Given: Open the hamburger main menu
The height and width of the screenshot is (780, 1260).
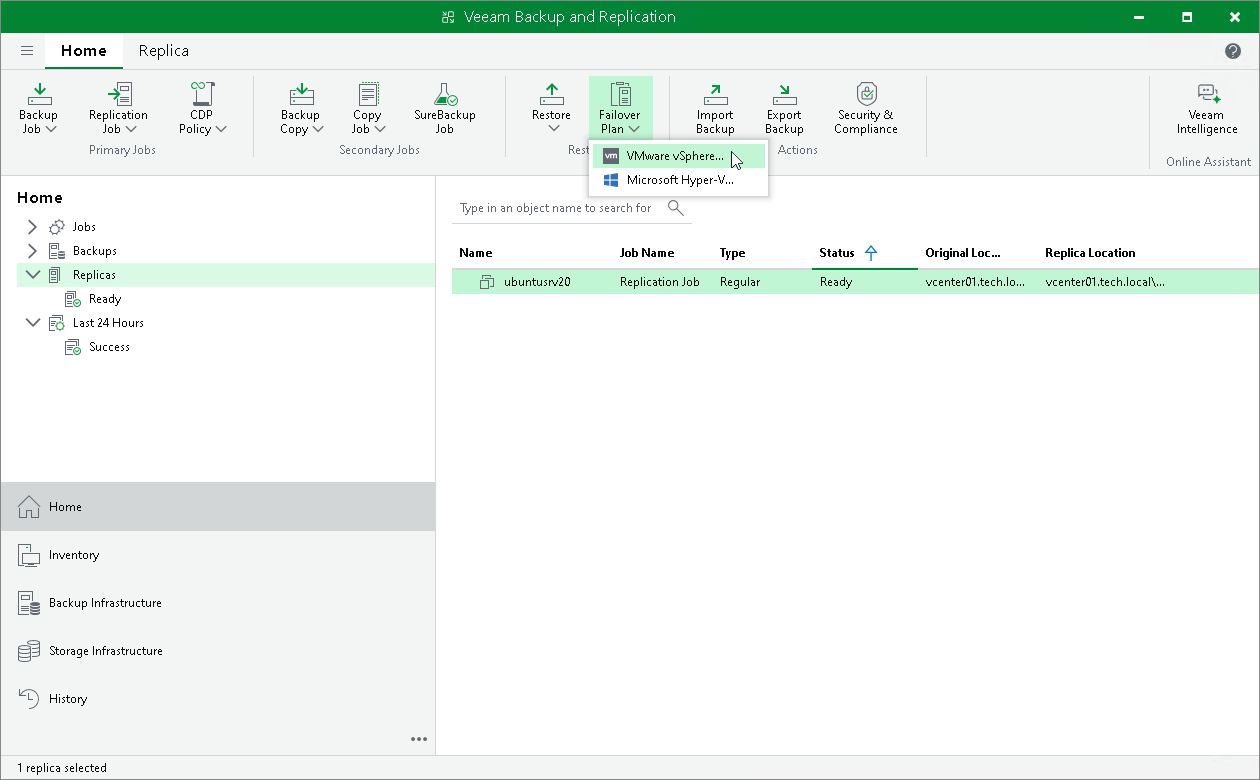Looking at the screenshot, I should [27, 51].
